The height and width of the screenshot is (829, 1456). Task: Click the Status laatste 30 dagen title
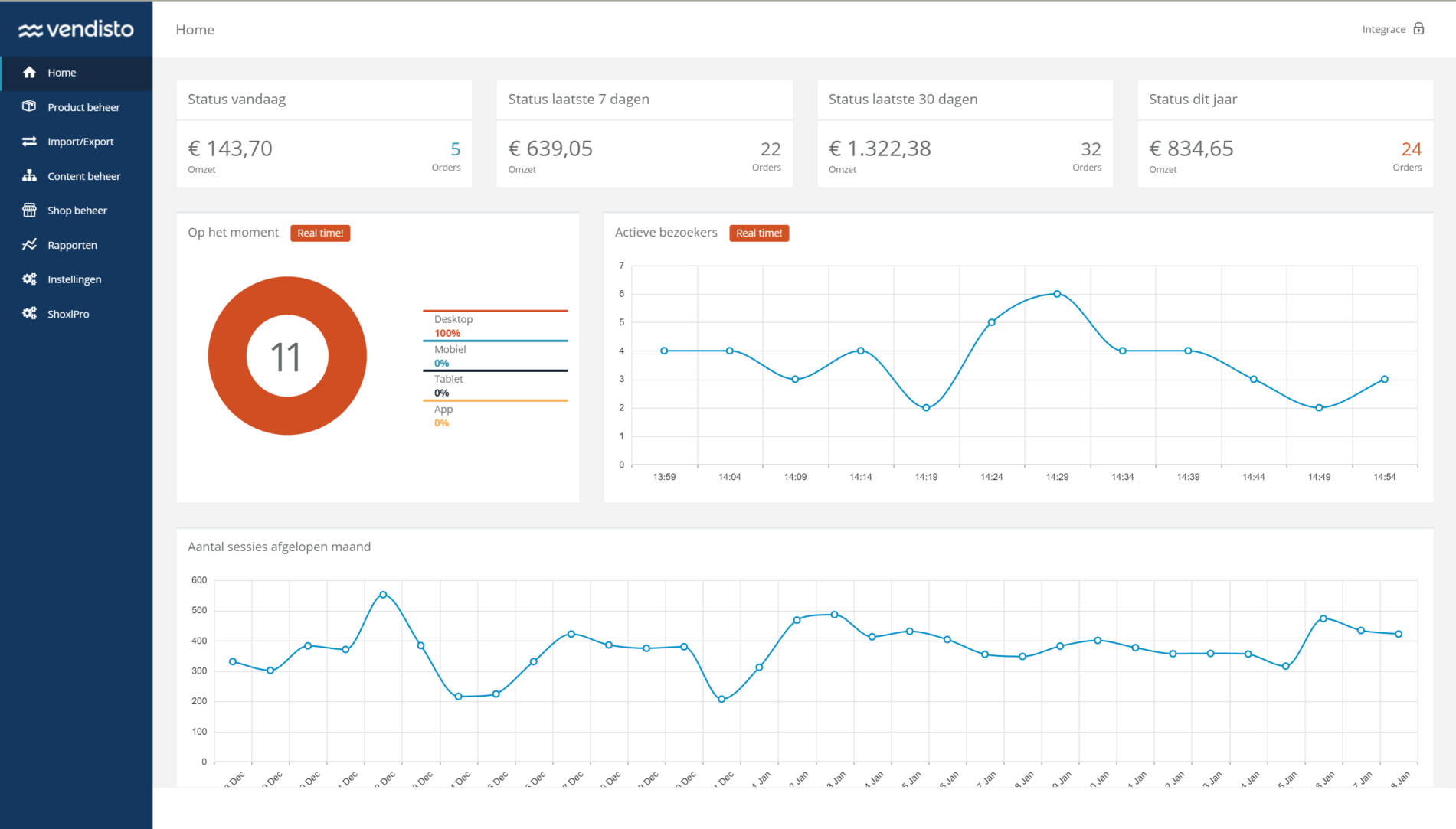pyautogui.click(x=903, y=99)
